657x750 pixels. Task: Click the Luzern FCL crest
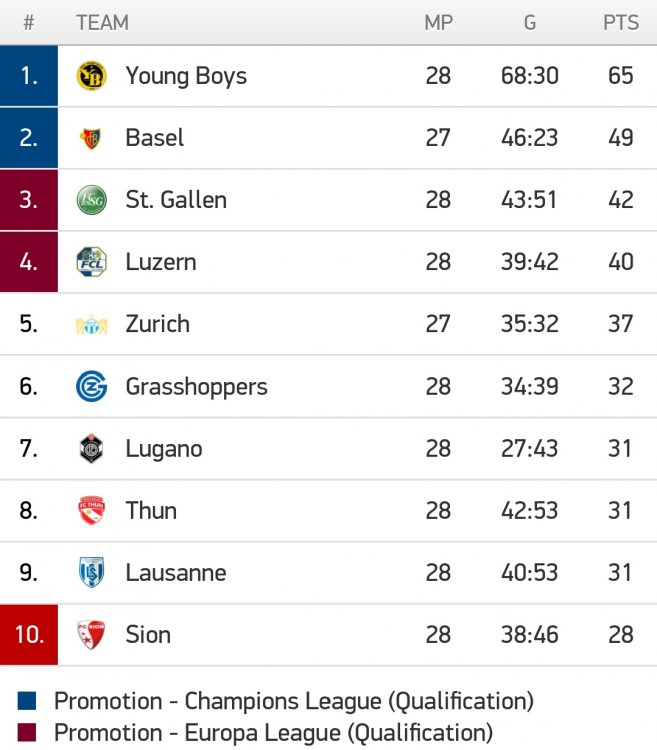point(91,262)
